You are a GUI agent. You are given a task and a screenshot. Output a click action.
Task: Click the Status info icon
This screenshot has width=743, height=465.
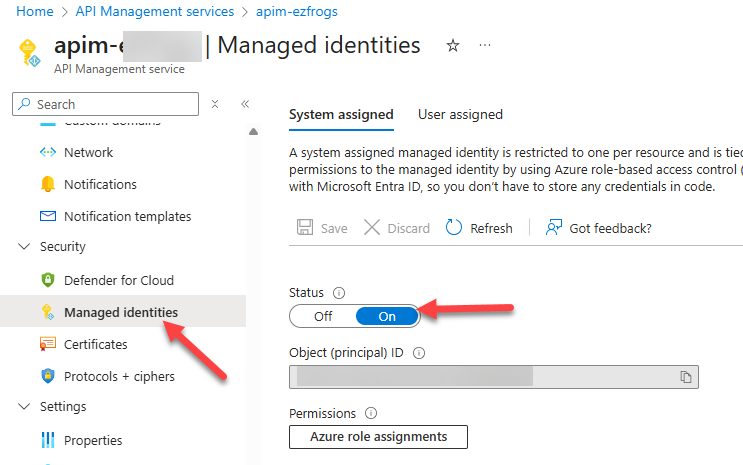(339, 293)
